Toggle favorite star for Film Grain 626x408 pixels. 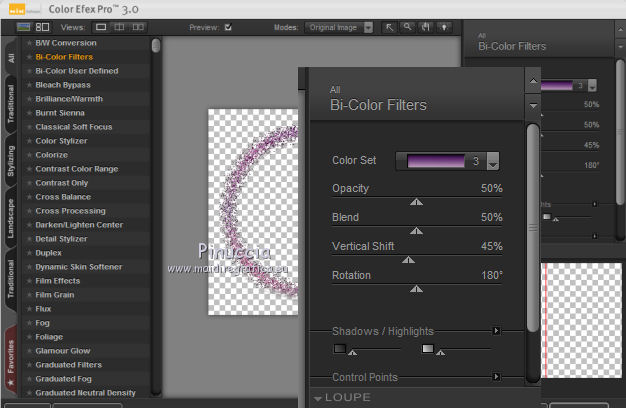(x=29, y=295)
